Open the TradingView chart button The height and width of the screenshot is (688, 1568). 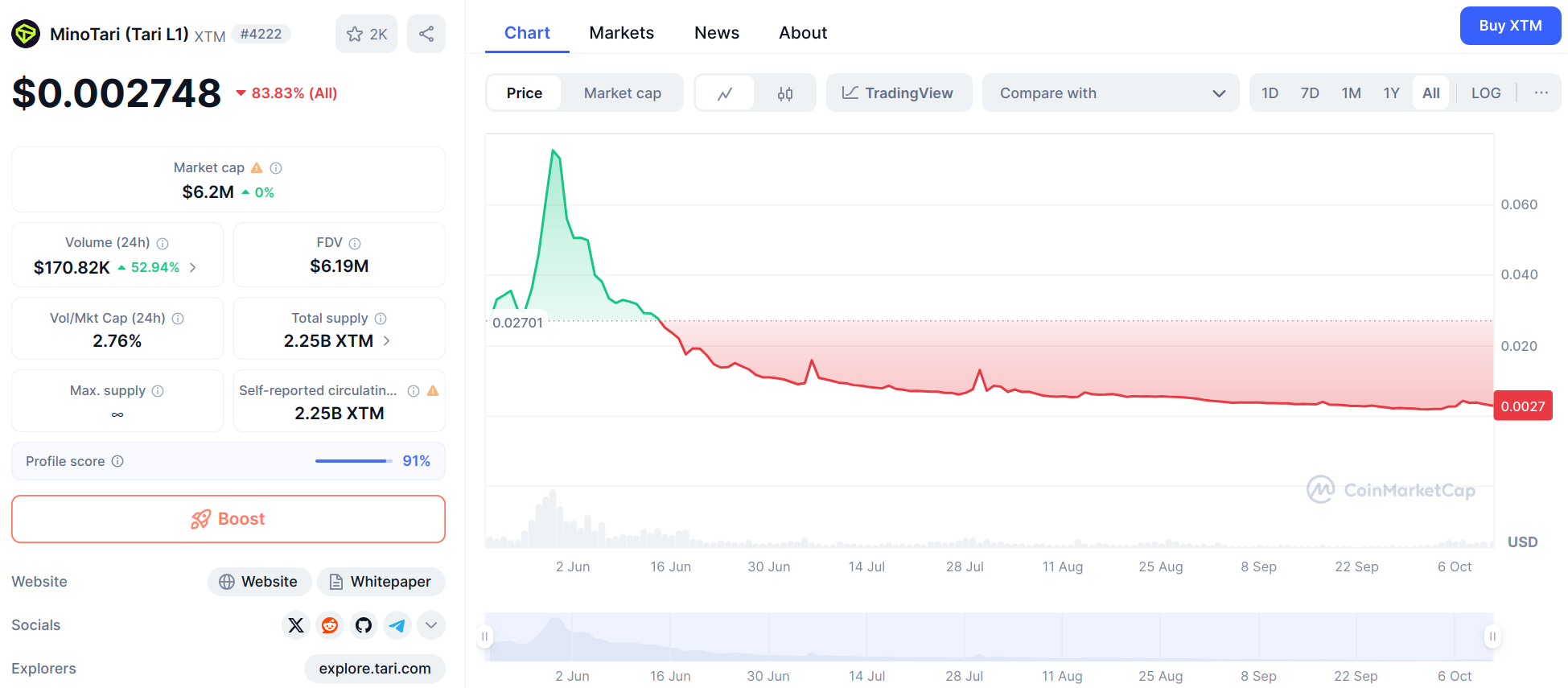click(899, 93)
